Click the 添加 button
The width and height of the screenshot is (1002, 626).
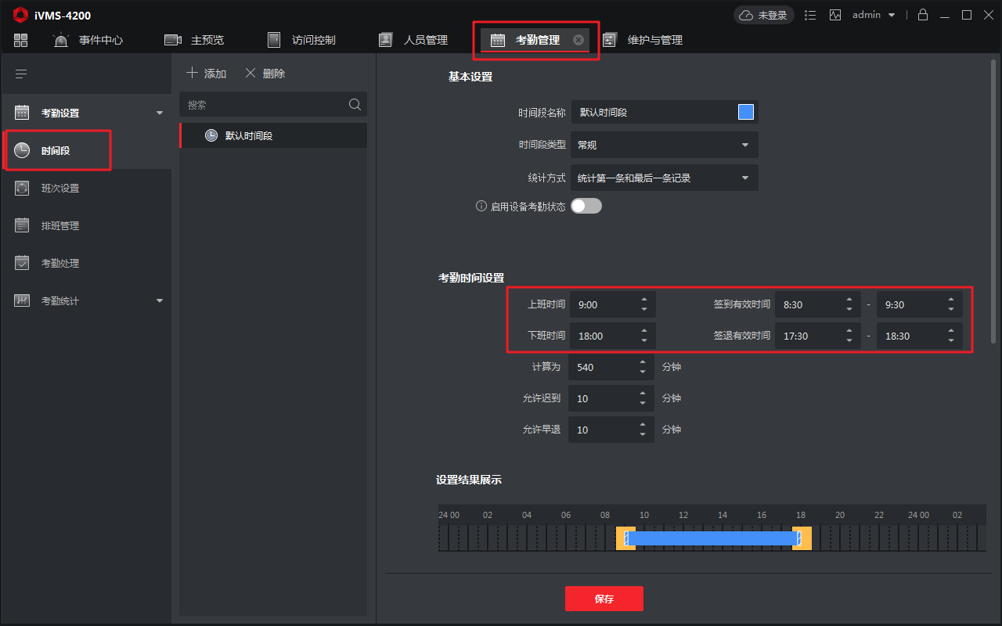[207, 74]
